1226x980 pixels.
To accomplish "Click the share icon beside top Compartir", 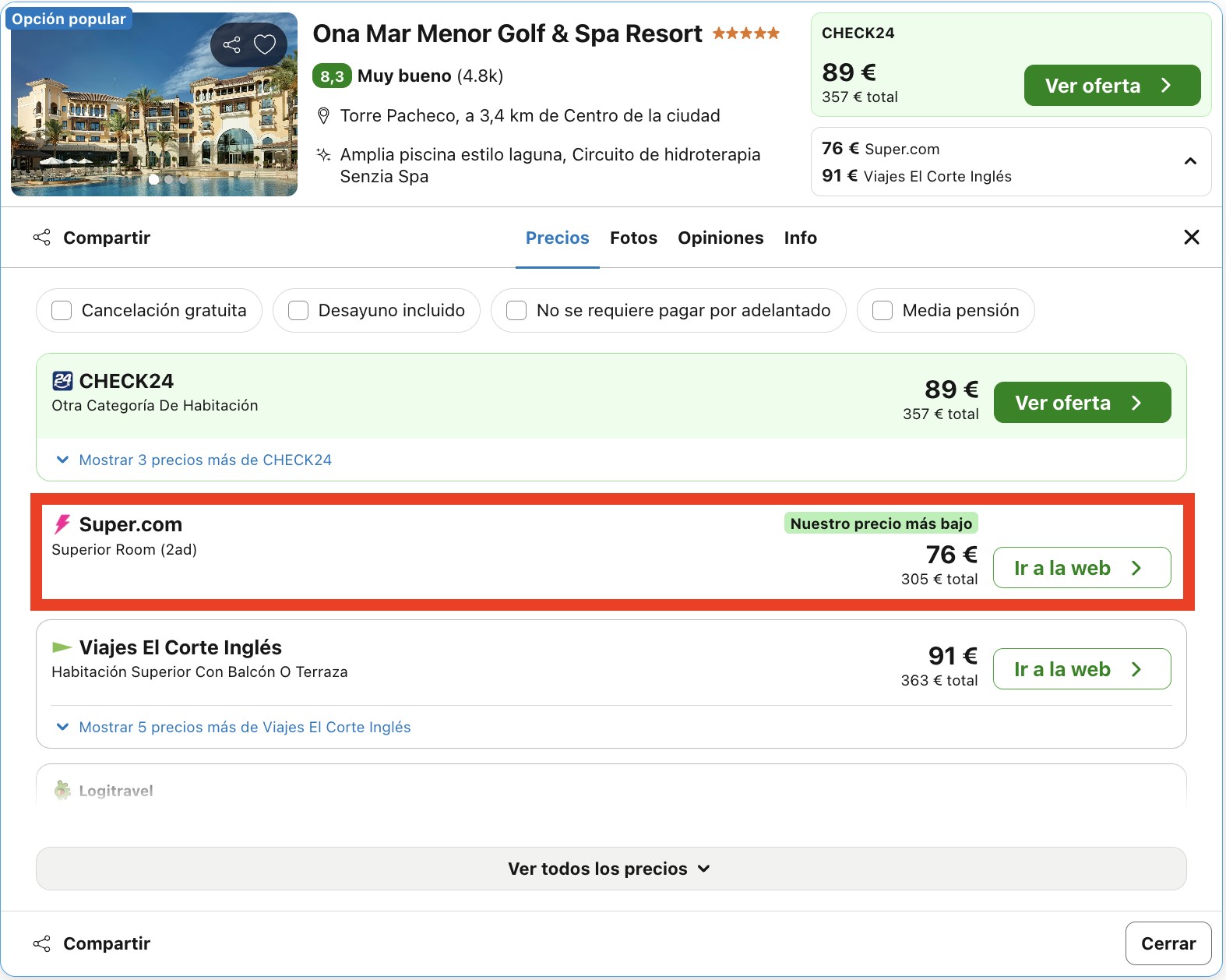I will click(x=42, y=238).
